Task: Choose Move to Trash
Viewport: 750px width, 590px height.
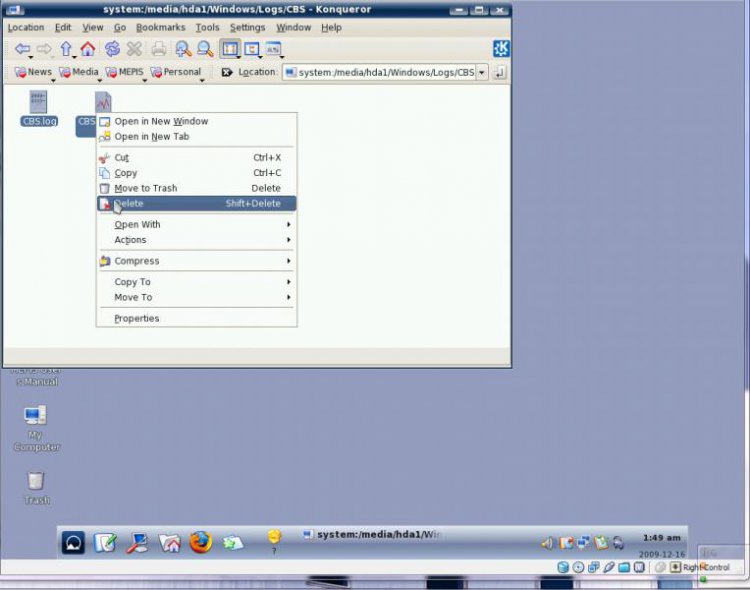Action: pos(197,188)
